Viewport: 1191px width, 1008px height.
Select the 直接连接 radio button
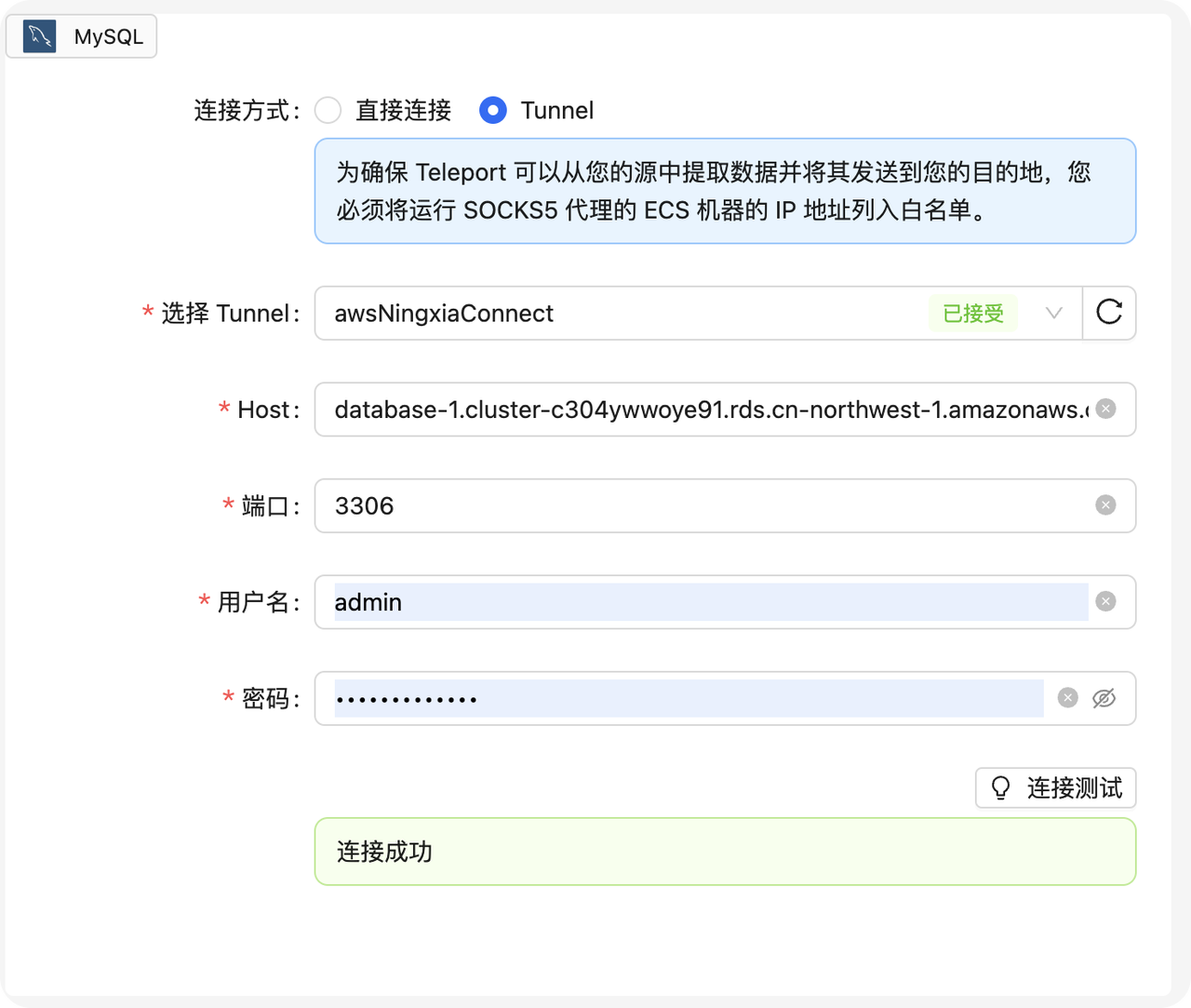(328, 110)
